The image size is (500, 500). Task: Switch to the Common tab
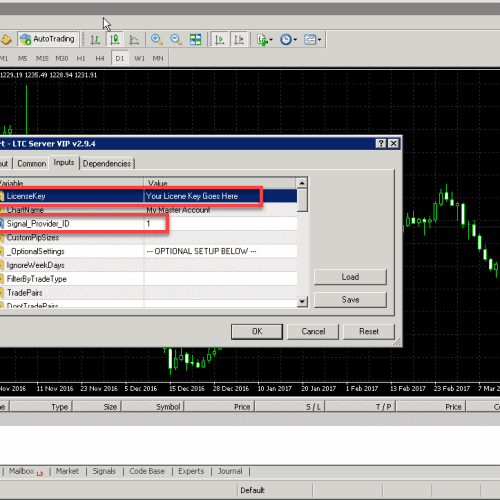pos(32,164)
